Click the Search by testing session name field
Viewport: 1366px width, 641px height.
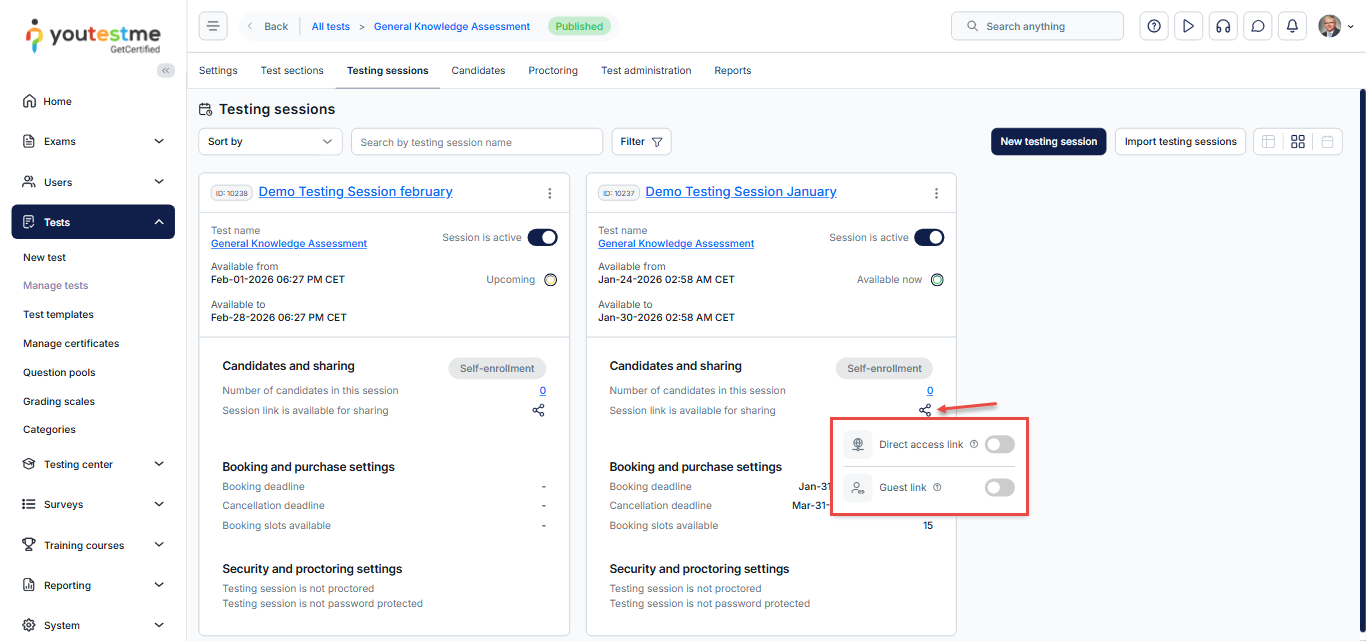477,142
